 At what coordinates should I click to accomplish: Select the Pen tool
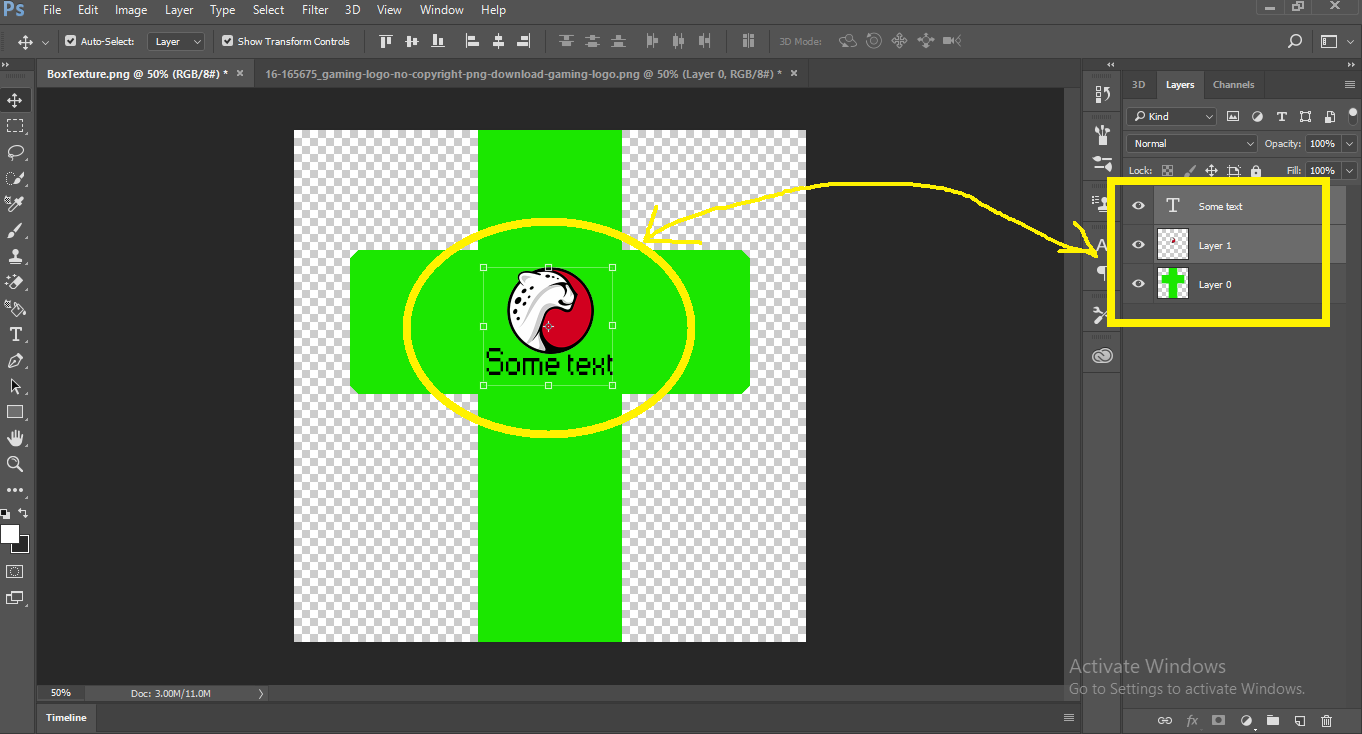pyautogui.click(x=15, y=360)
